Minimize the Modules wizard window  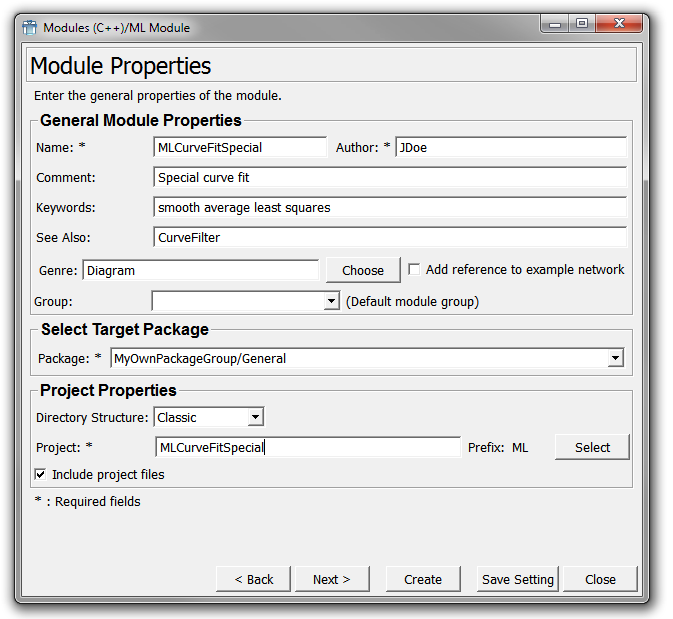click(x=556, y=25)
